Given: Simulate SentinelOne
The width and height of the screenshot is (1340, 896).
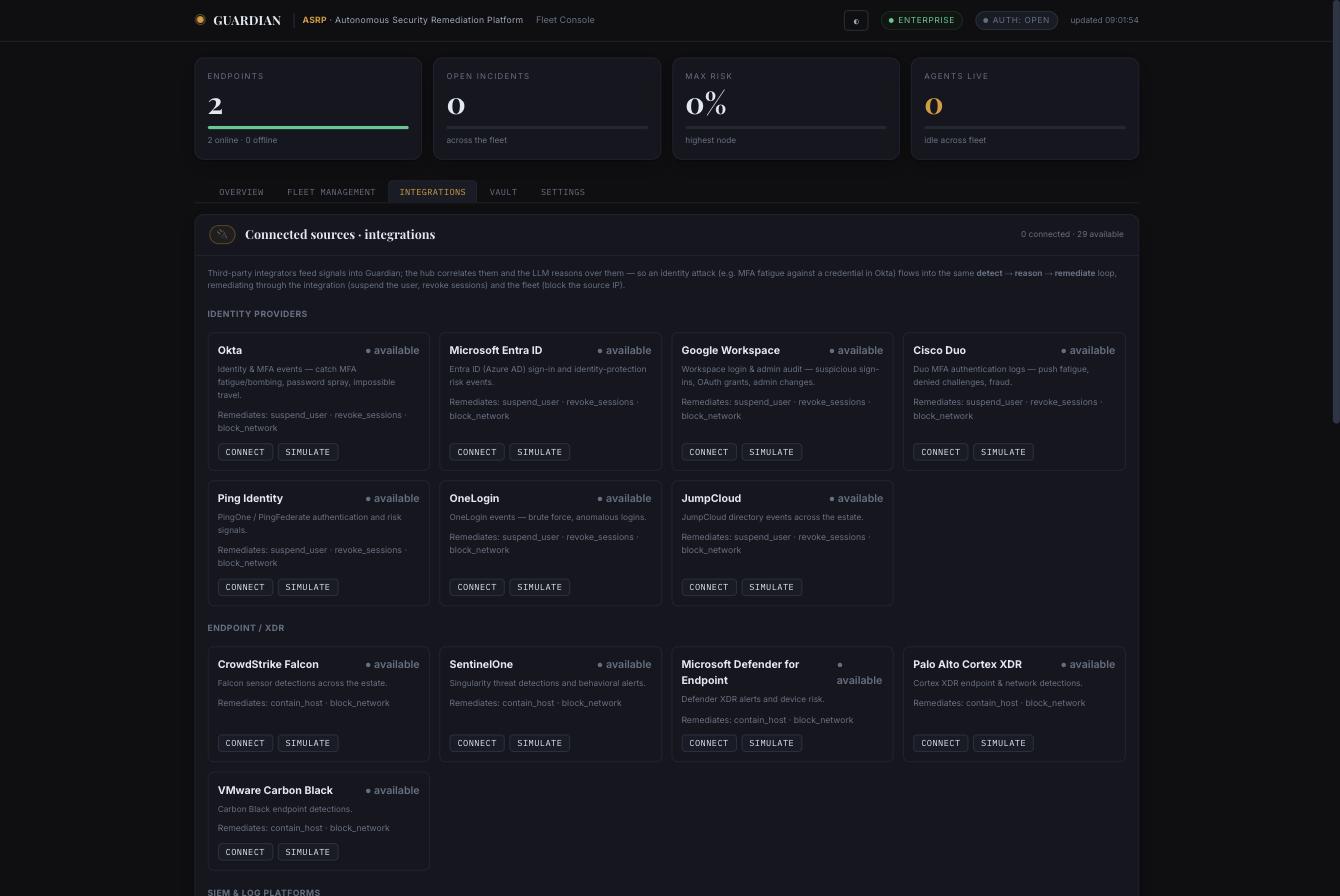Looking at the screenshot, I should [x=540, y=743].
